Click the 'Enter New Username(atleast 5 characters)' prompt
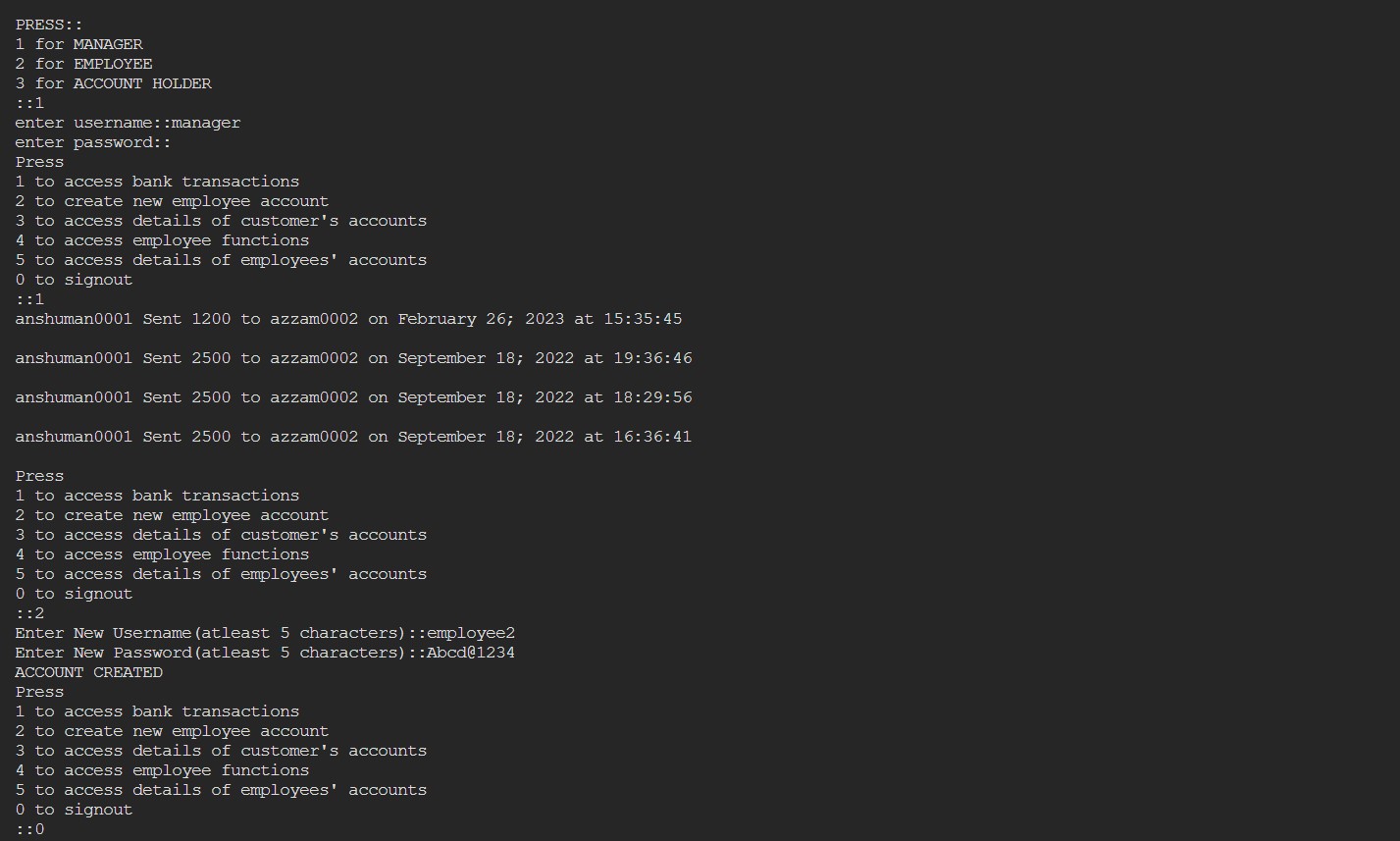Viewport: 1400px width, 841px height. 211,633
